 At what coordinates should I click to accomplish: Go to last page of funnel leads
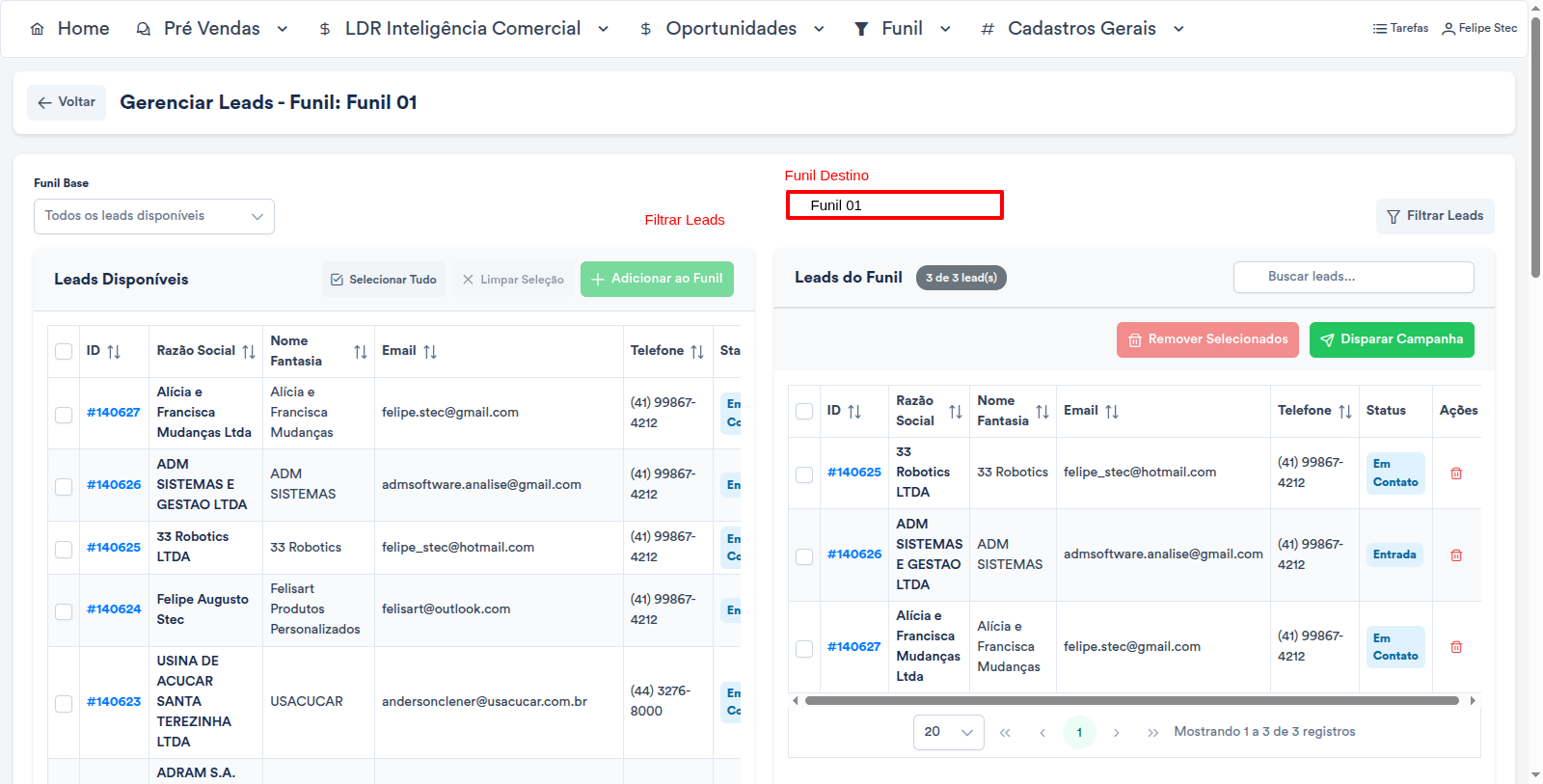coord(1153,733)
